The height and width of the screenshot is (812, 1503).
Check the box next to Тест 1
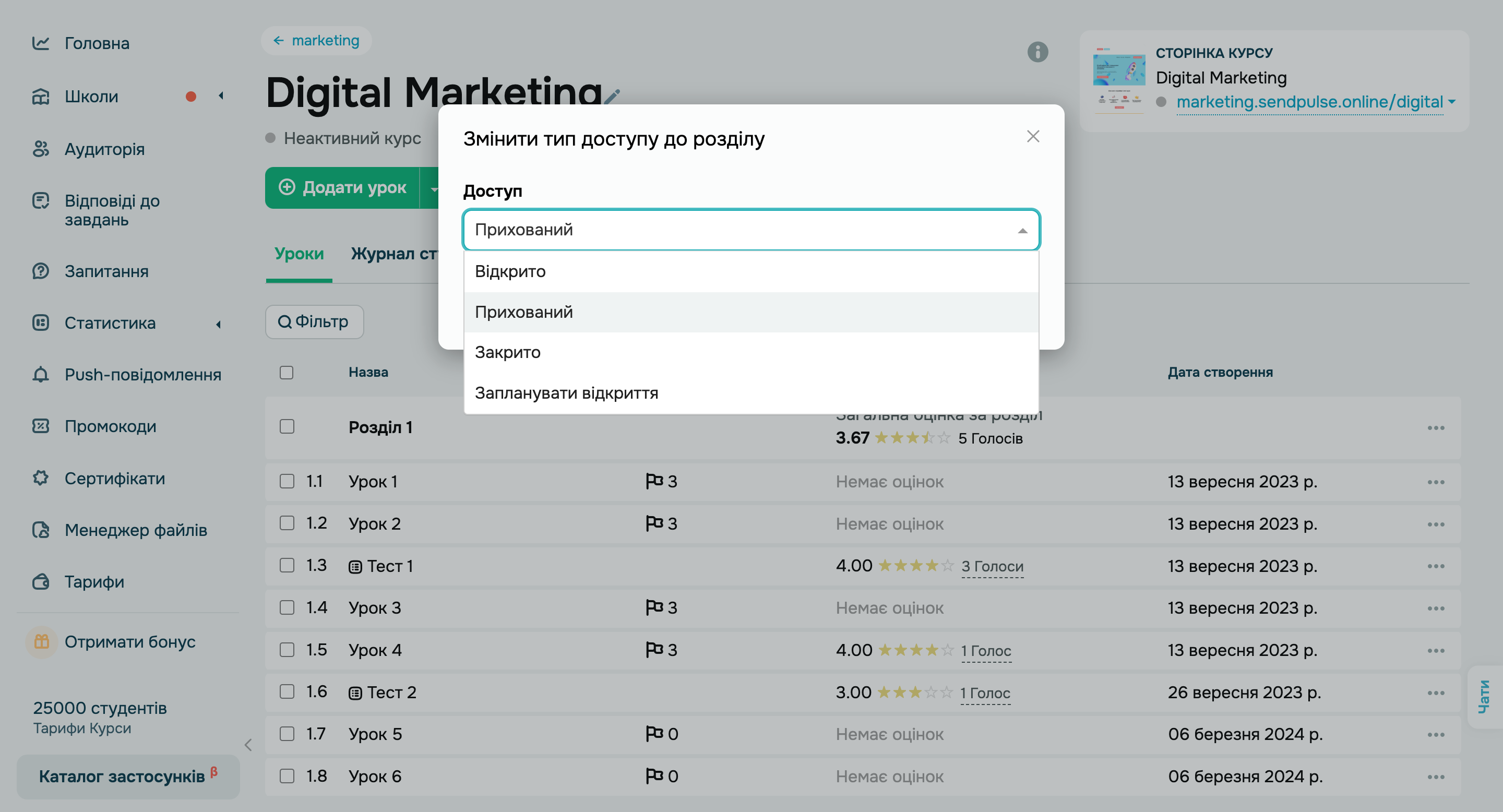287,565
